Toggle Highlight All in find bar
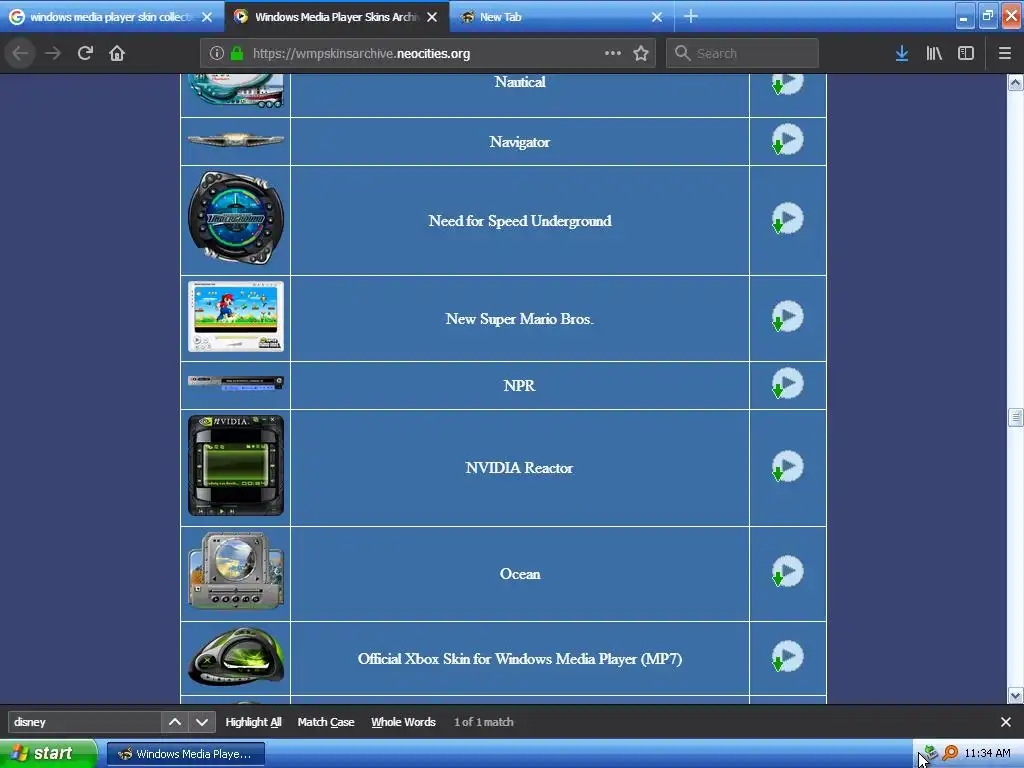 tap(253, 722)
